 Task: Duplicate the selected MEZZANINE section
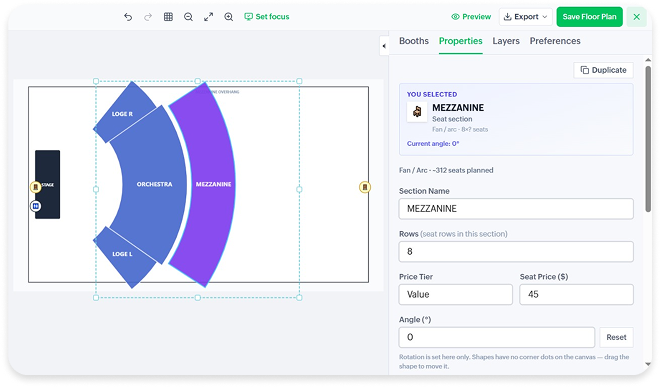603,70
